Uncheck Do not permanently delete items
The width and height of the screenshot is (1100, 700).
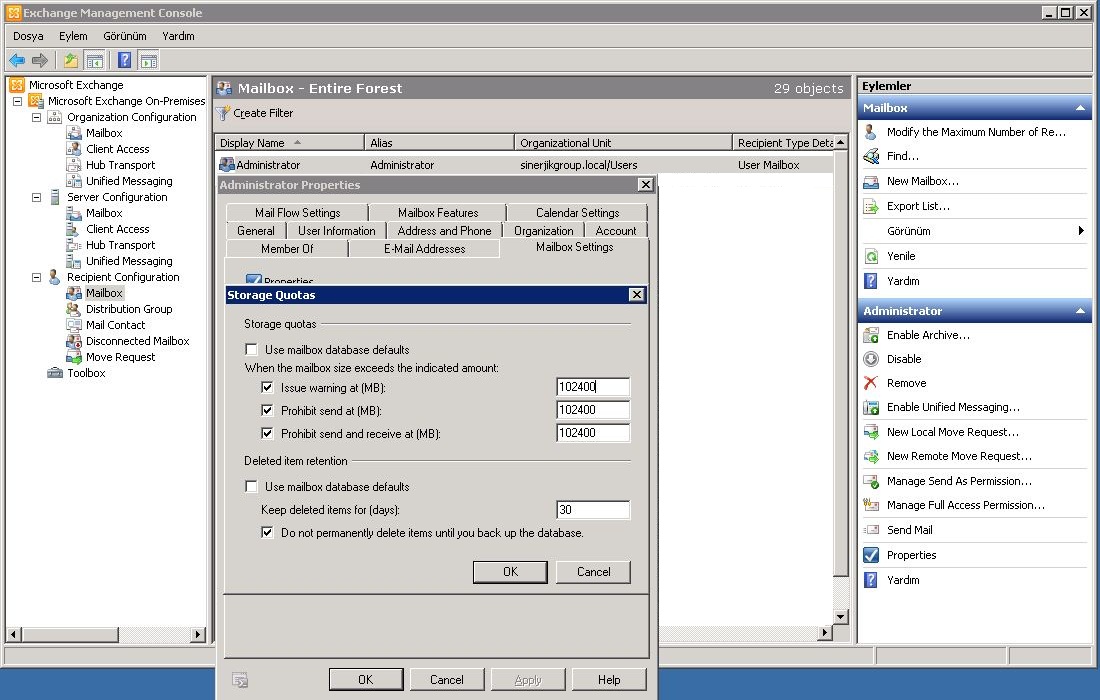[x=267, y=532]
